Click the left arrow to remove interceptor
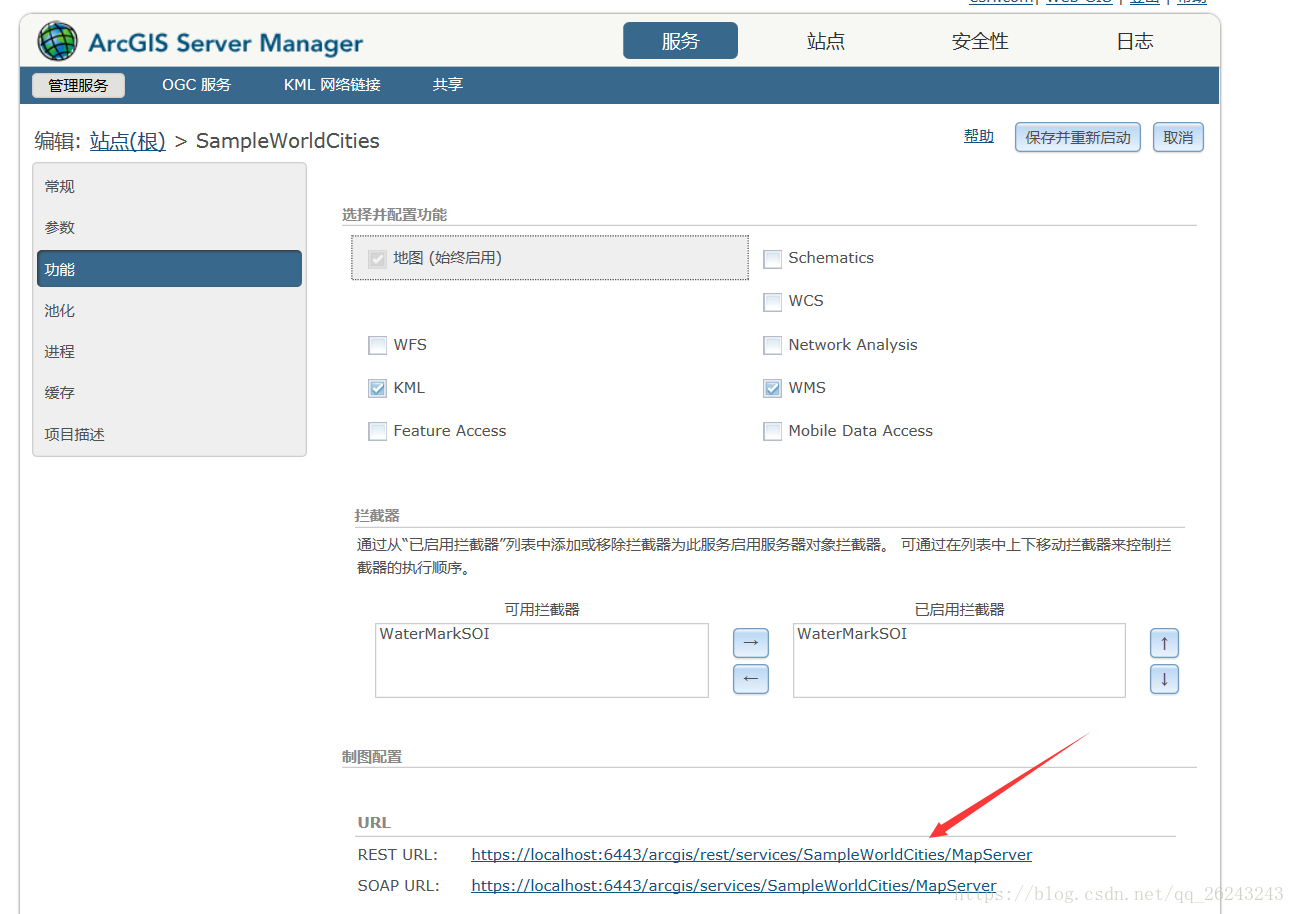 [x=751, y=679]
